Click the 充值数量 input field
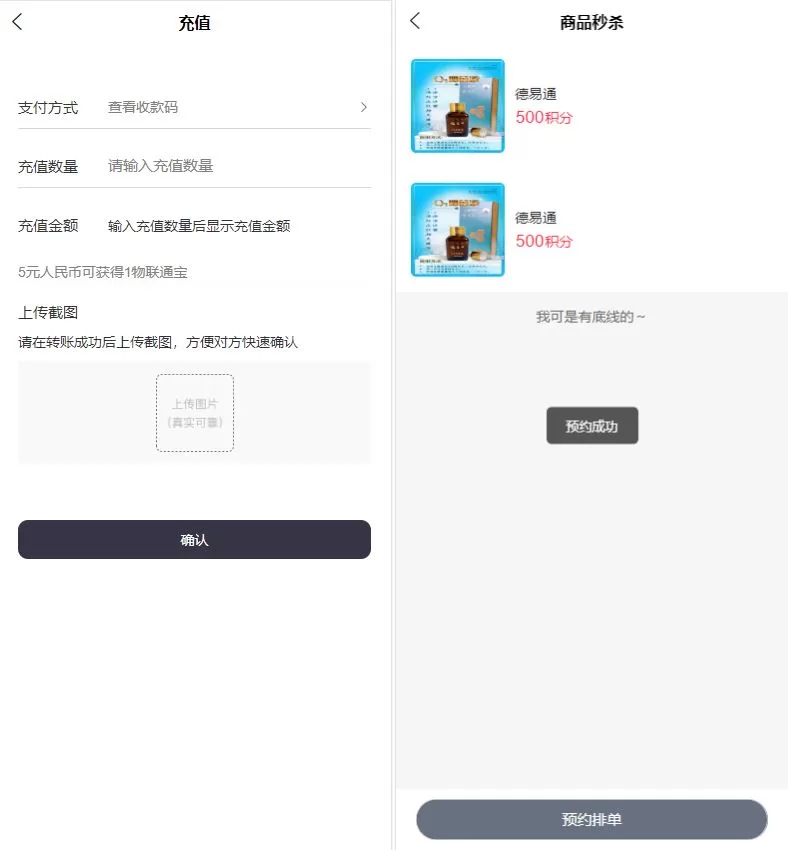The image size is (788, 850). click(x=238, y=166)
